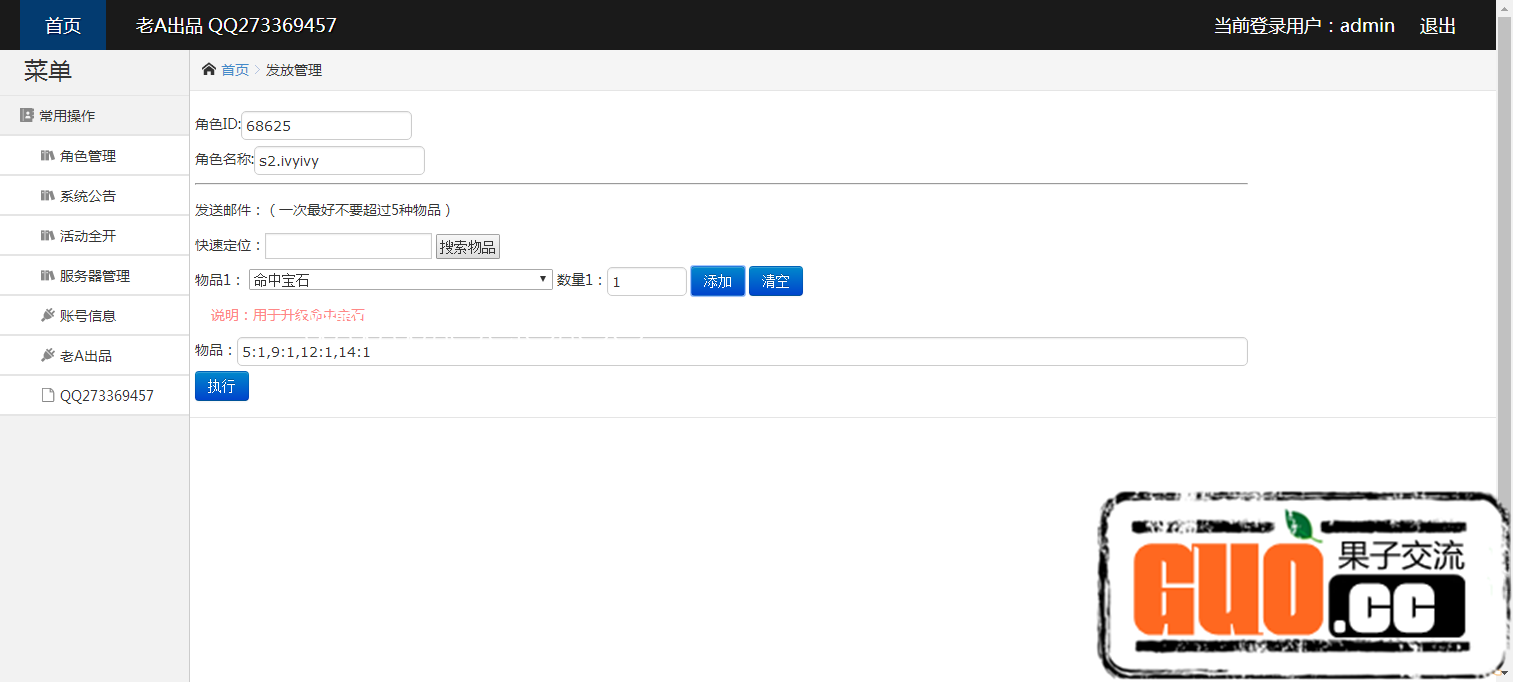Image resolution: width=1513 pixels, height=682 pixels.
Task: Click the icon beside 服务器管理
Action: pos(47,276)
